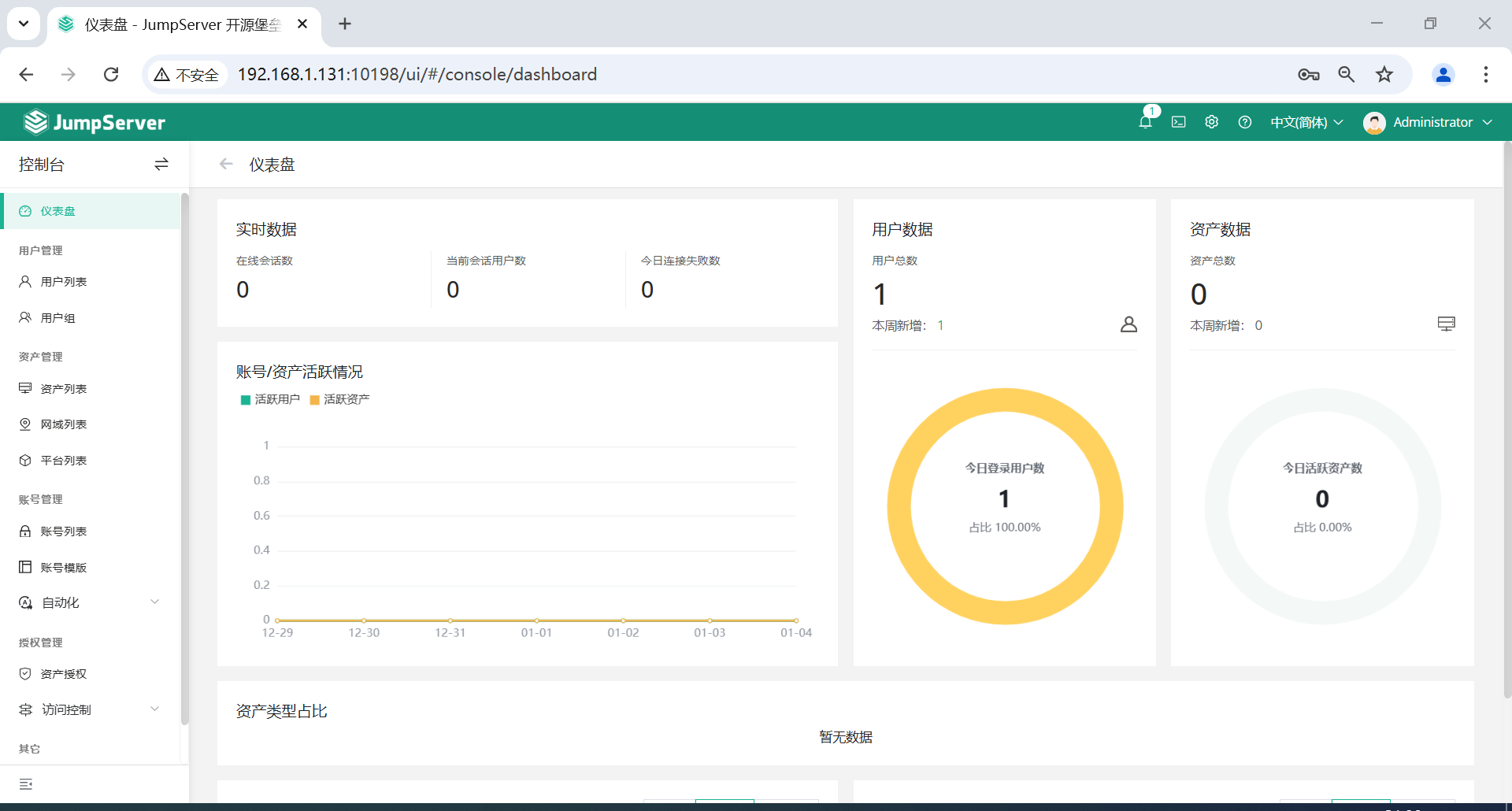Click the browser zoom magnifier icon
Viewport: 1512px width, 811px height.
(x=1347, y=74)
